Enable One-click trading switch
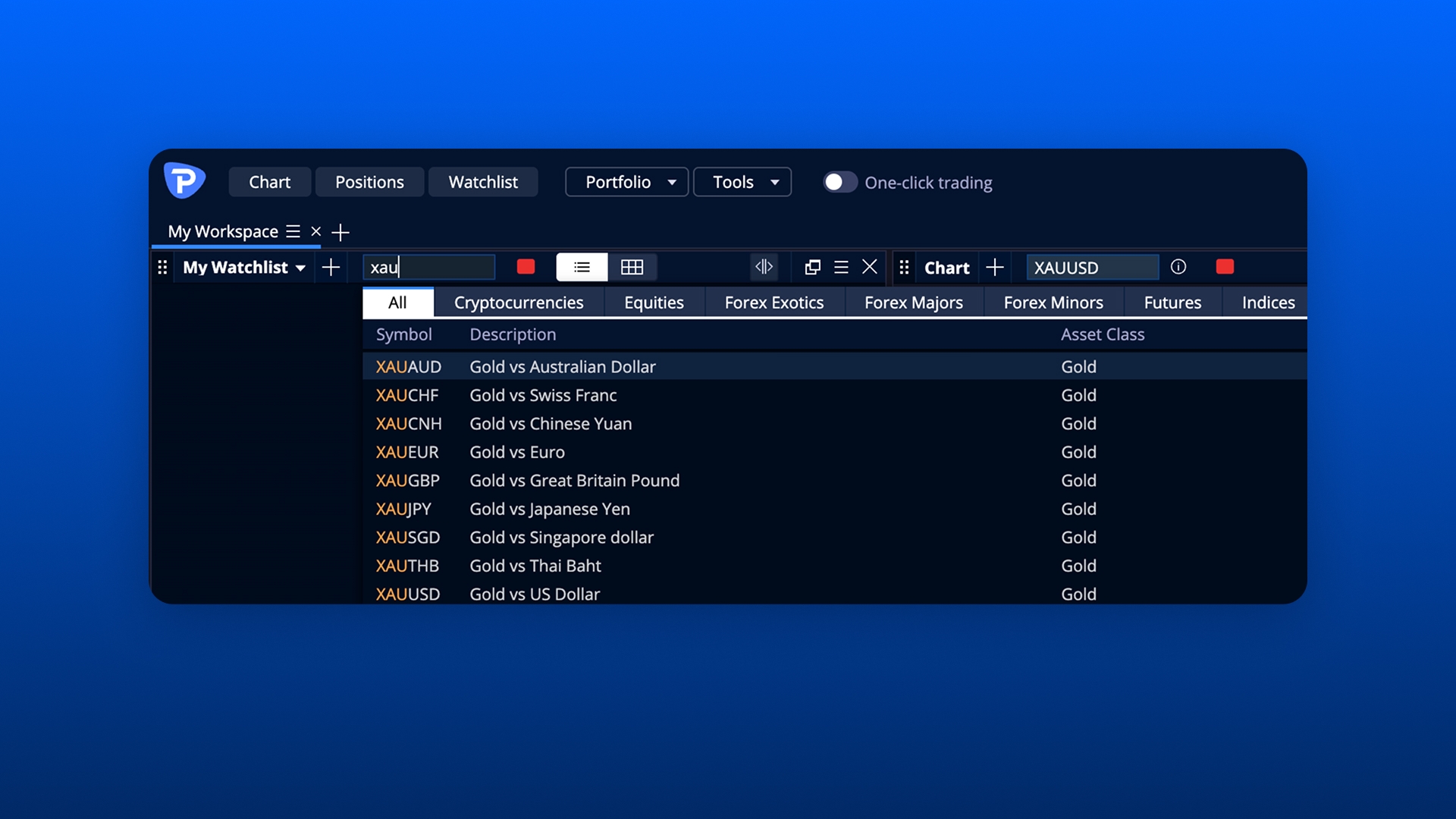Image resolution: width=1456 pixels, height=819 pixels. (840, 182)
